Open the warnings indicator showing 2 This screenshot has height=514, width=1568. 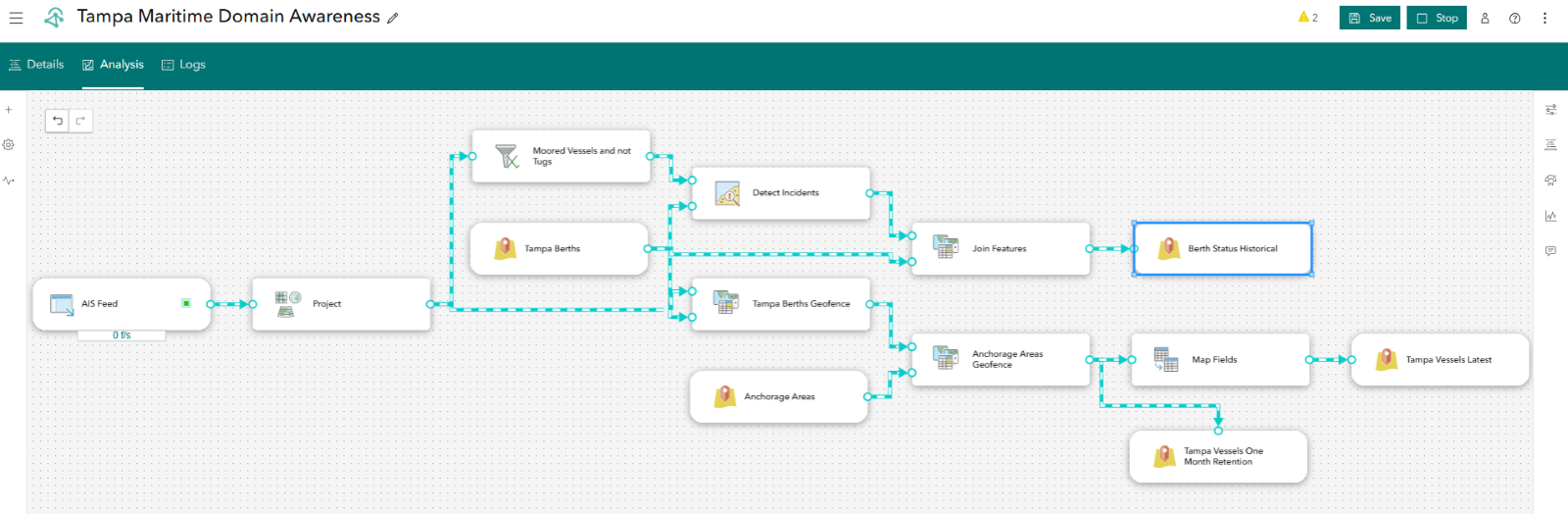pyautogui.click(x=1307, y=18)
